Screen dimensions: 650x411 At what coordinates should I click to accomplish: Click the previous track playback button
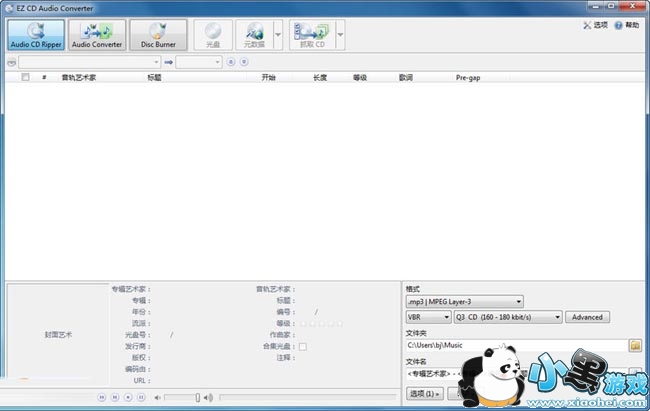102,397
